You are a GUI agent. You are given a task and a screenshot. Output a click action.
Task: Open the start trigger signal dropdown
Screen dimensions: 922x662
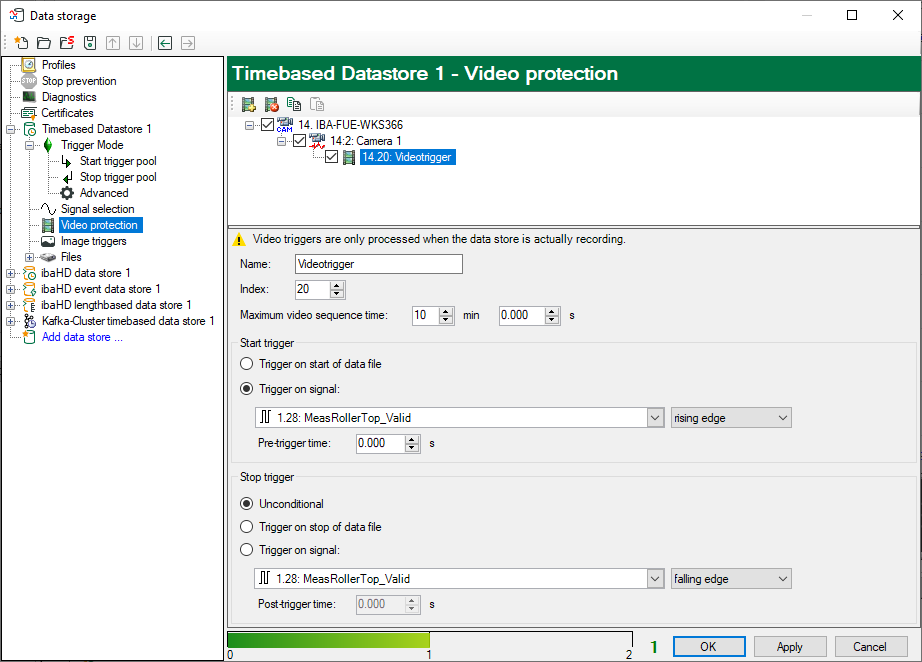(655, 418)
